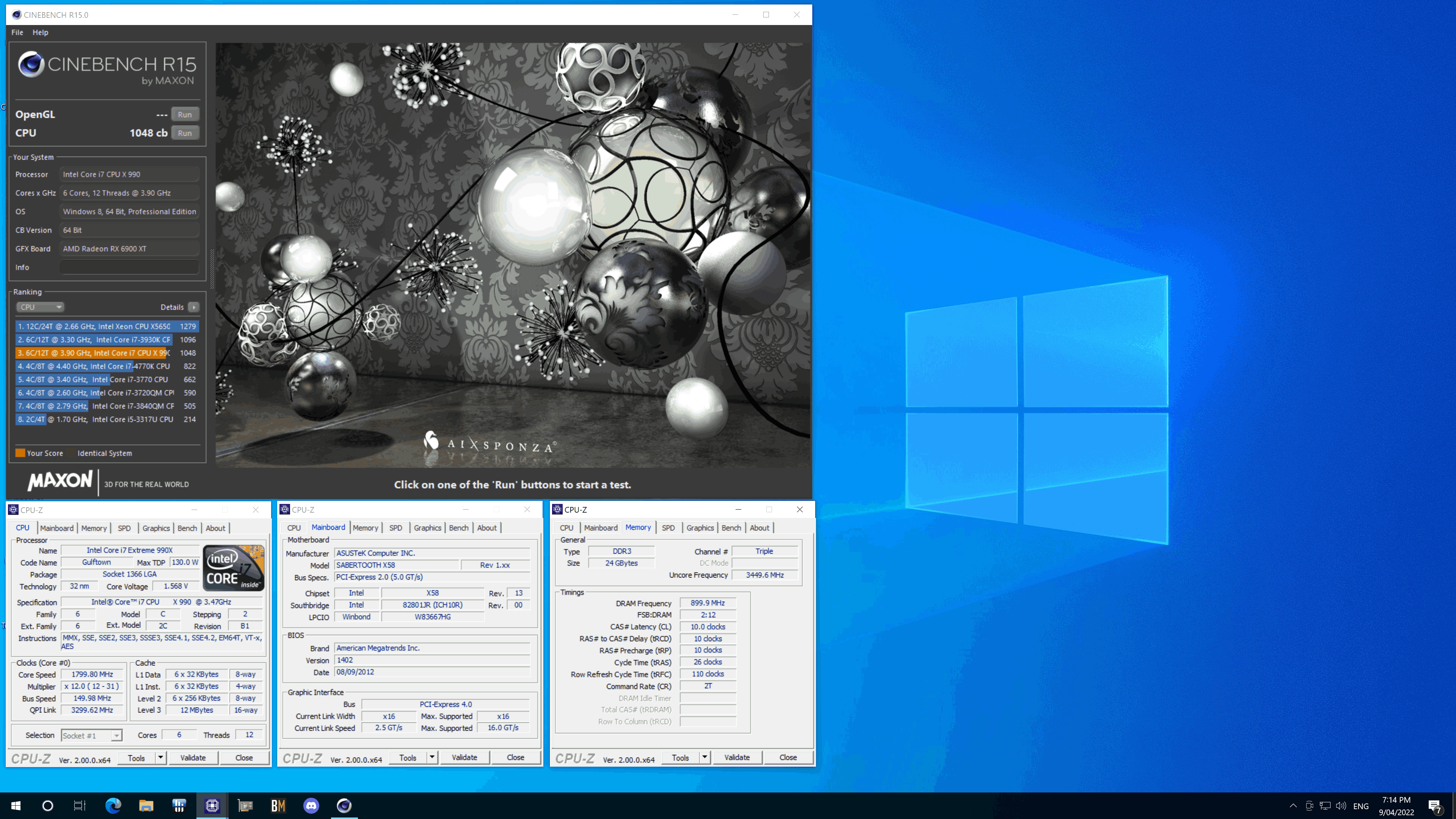Expand Tools dropdown arrow in right CPU-Z
1456x819 pixels.
pos(704,758)
